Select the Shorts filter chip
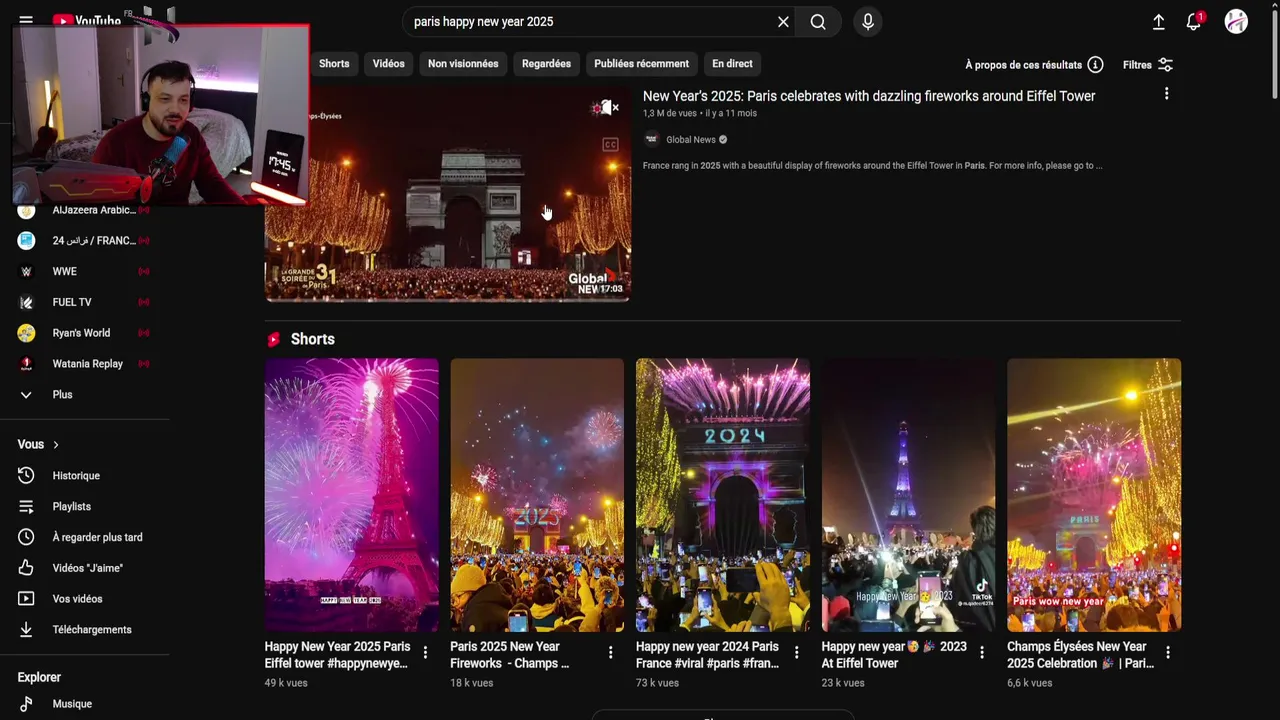The height and width of the screenshot is (720, 1280). [334, 63]
